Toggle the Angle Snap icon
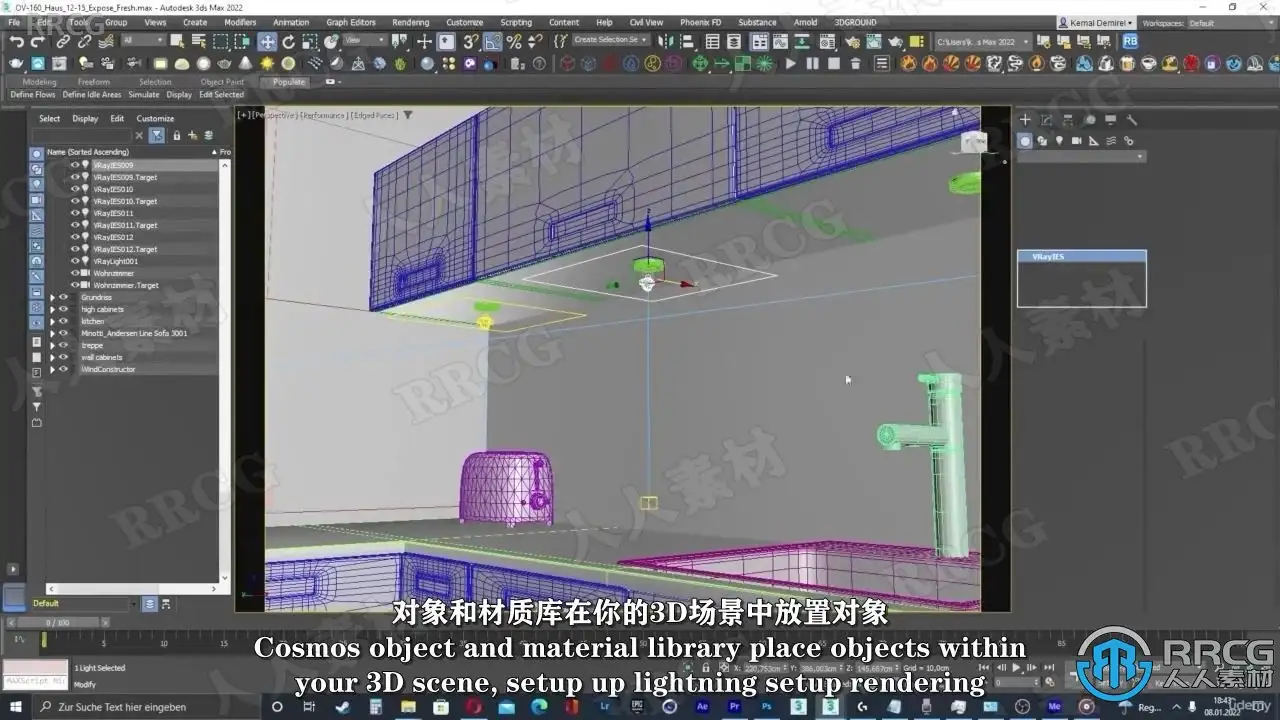Screen dimensions: 1280x720 click(493, 42)
